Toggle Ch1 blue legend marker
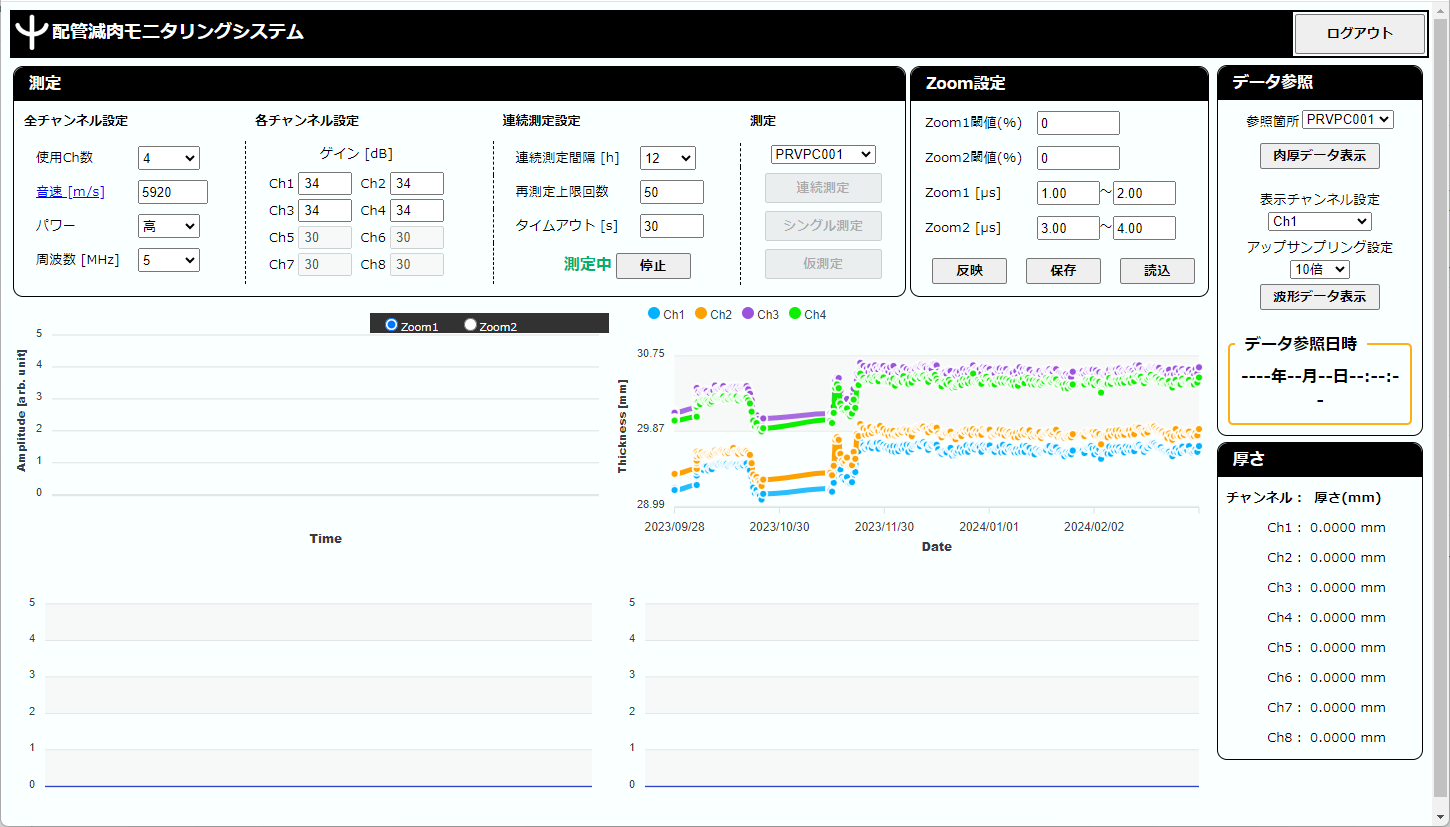Image resolution: width=1450 pixels, height=827 pixels. tap(654, 314)
